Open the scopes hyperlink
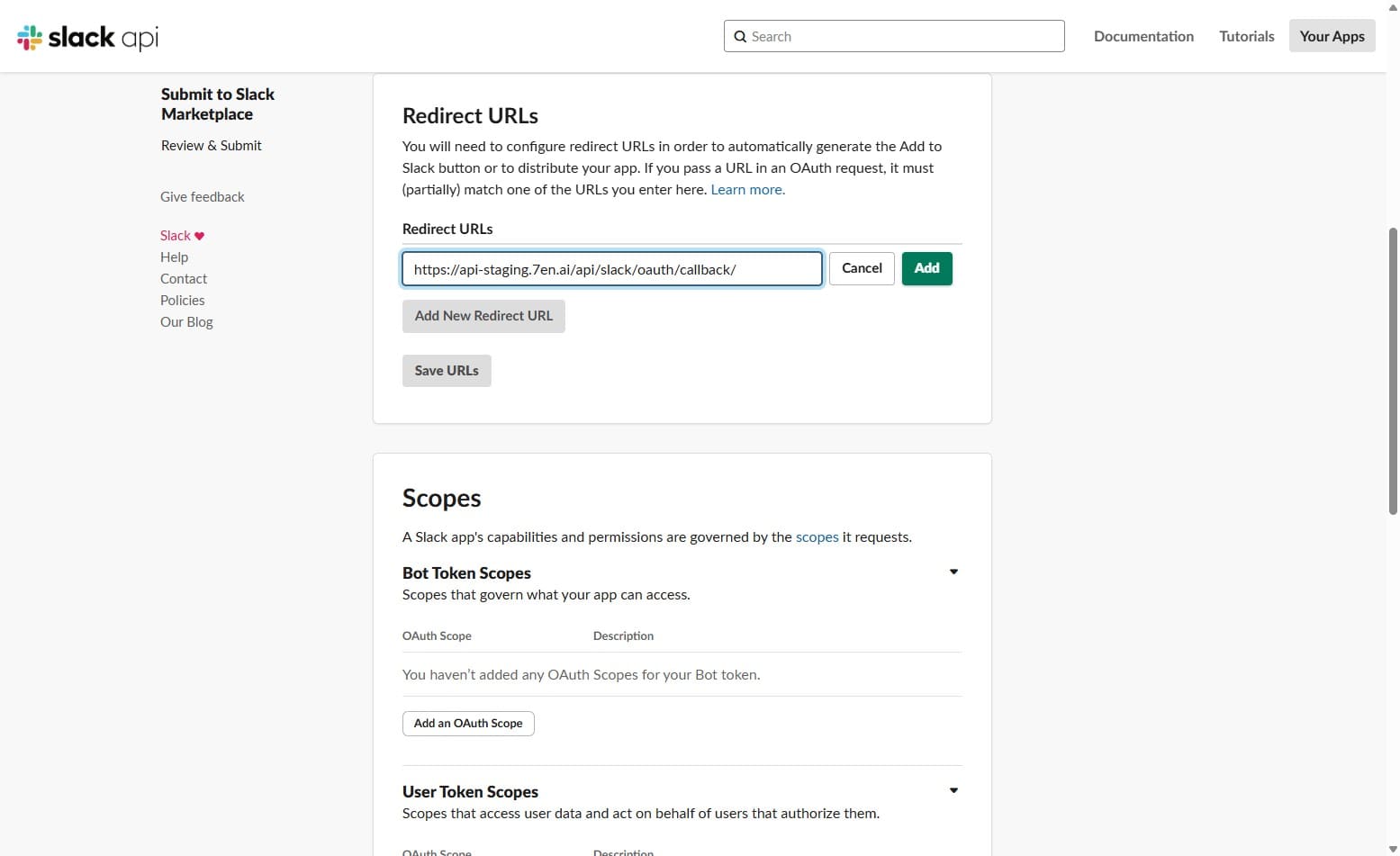The image size is (1400, 856). coord(817,536)
